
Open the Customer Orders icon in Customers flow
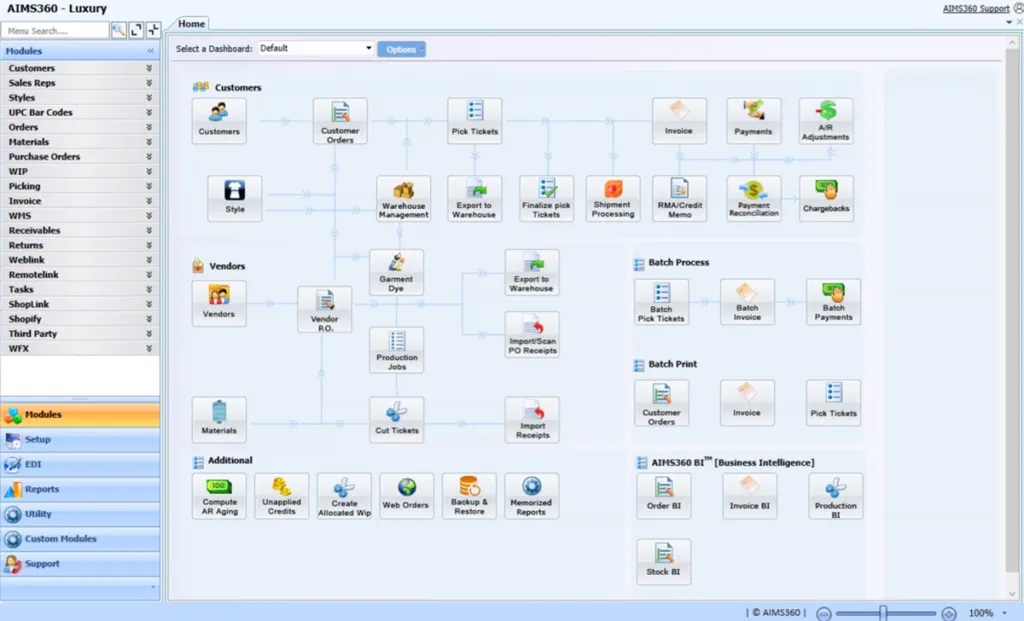click(x=340, y=121)
